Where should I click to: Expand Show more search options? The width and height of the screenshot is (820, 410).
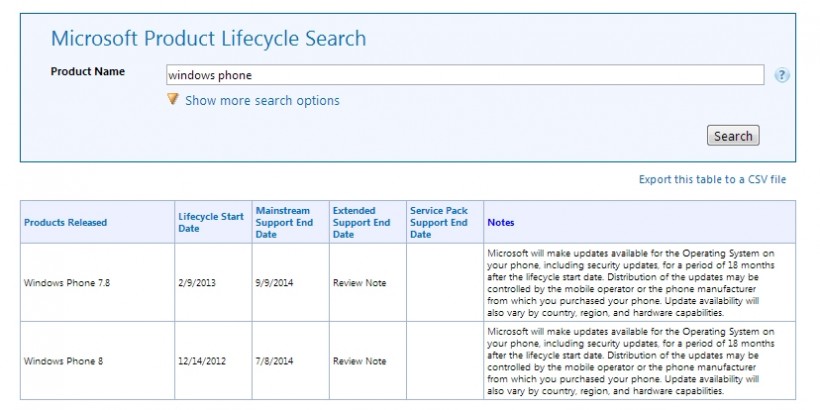point(262,100)
